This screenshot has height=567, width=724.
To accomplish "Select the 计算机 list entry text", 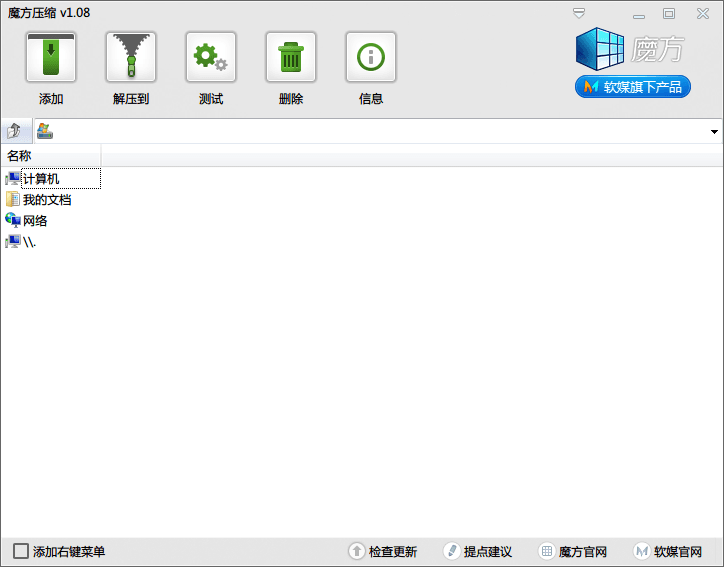I will point(41,179).
